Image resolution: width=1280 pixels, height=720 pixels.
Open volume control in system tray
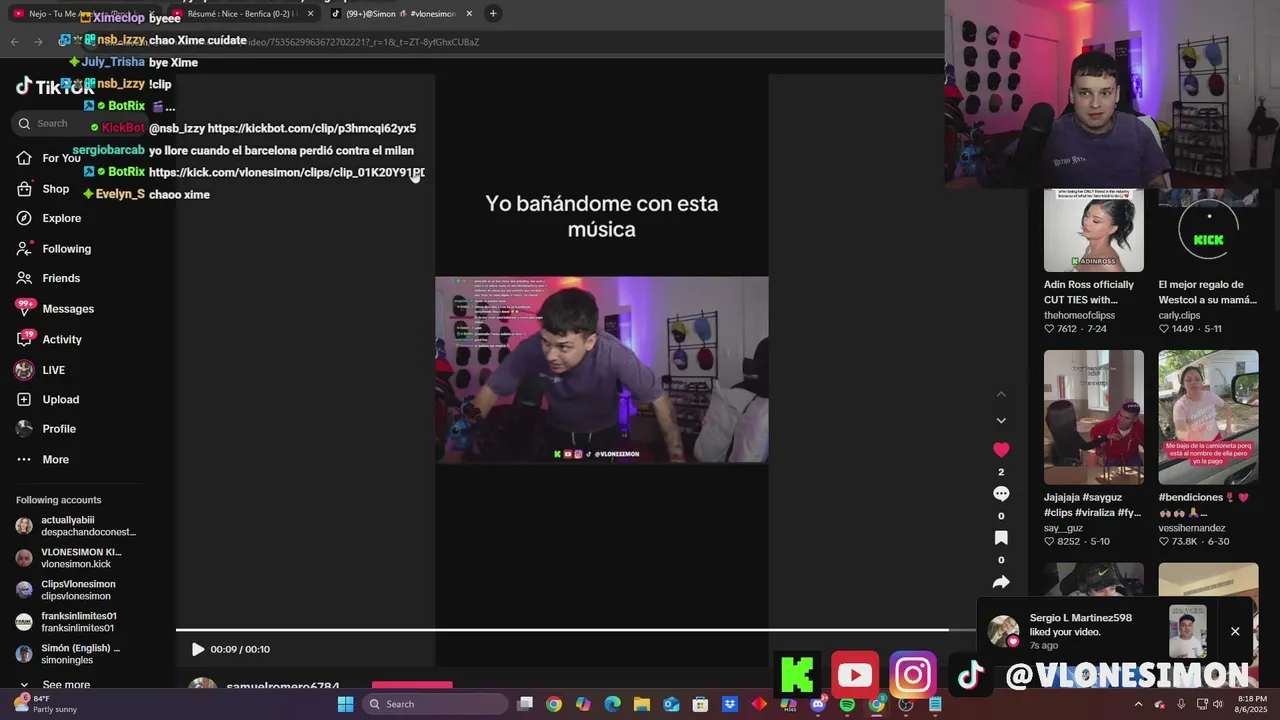pos(1218,704)
